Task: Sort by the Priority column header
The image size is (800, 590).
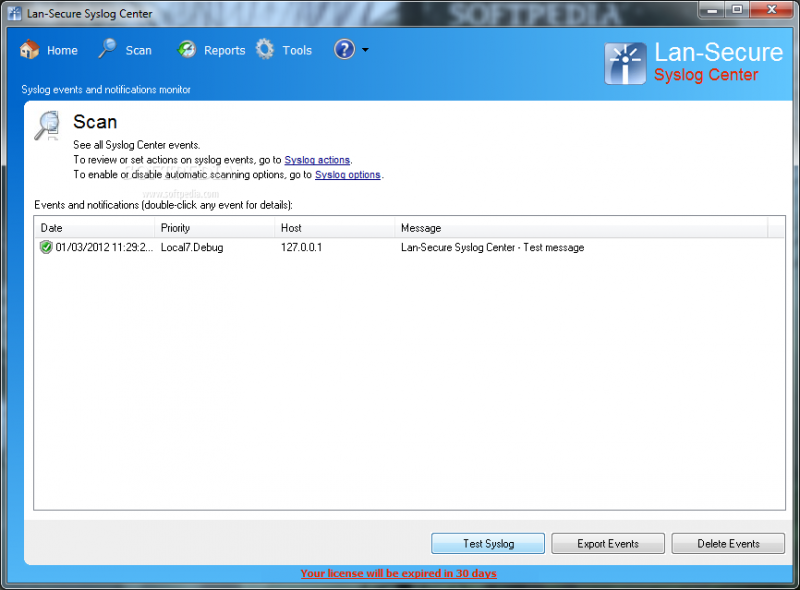Action: coord(214,228)
